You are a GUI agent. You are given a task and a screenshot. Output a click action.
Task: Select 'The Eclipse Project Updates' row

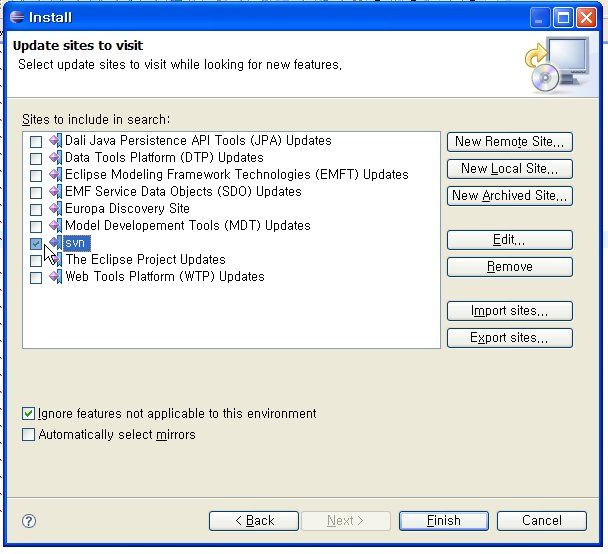[145, 259]
